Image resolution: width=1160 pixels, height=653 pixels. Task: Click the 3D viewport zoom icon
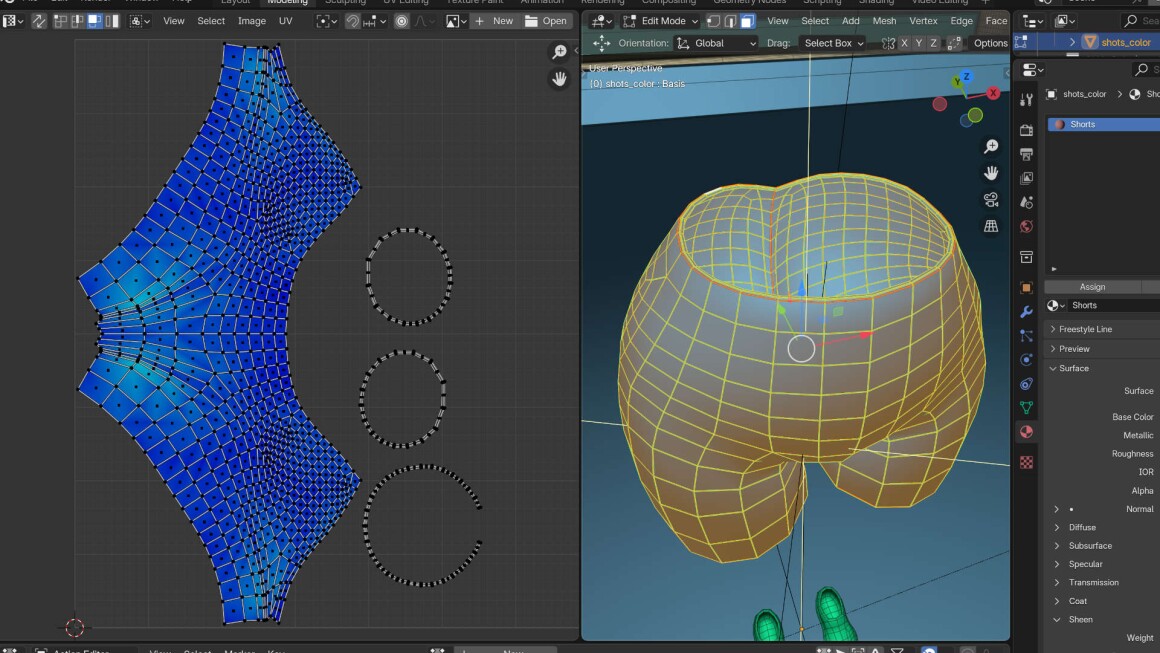991,146
